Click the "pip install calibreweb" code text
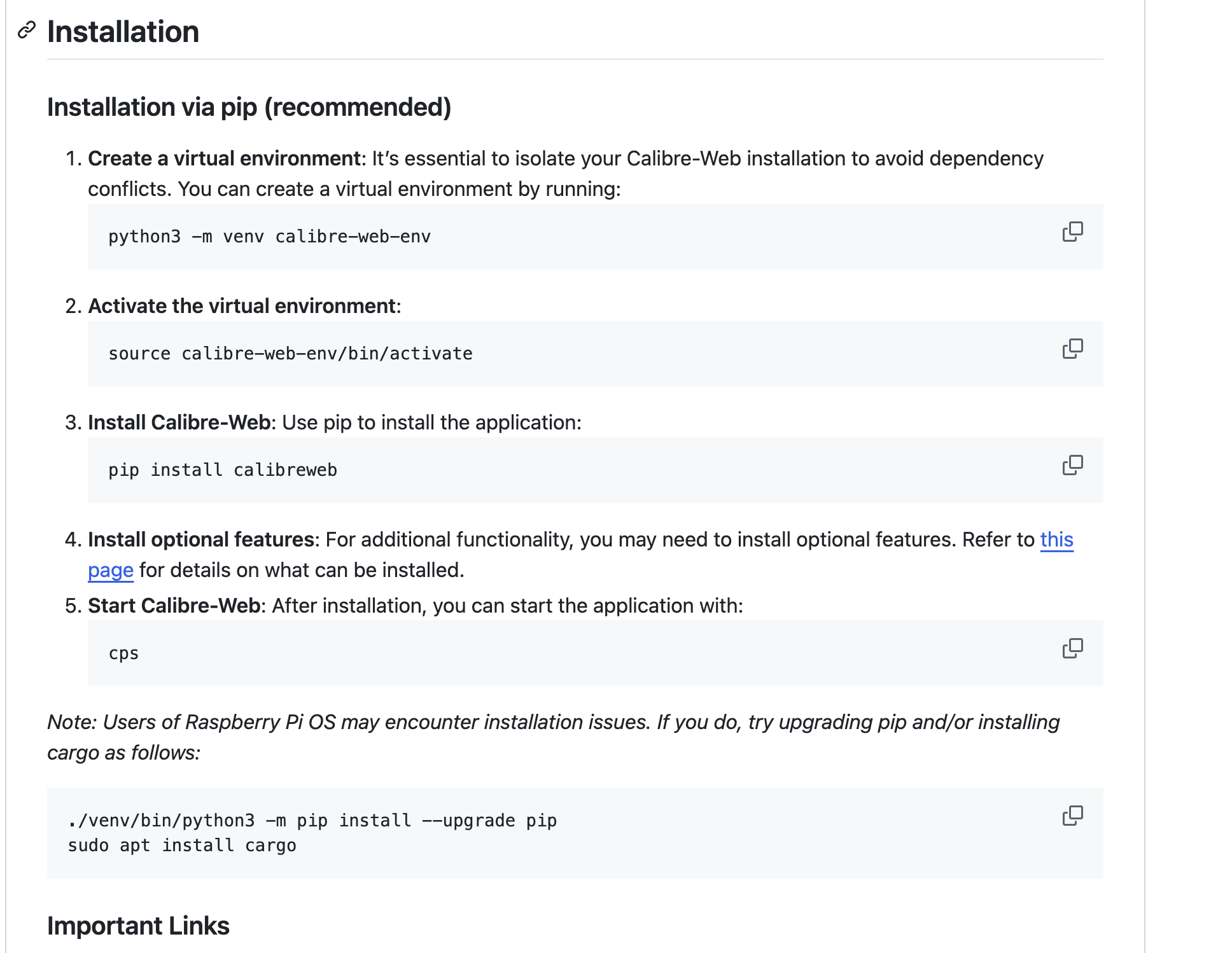This screenshot has height=953, width=1232. [x=223, y=470]
